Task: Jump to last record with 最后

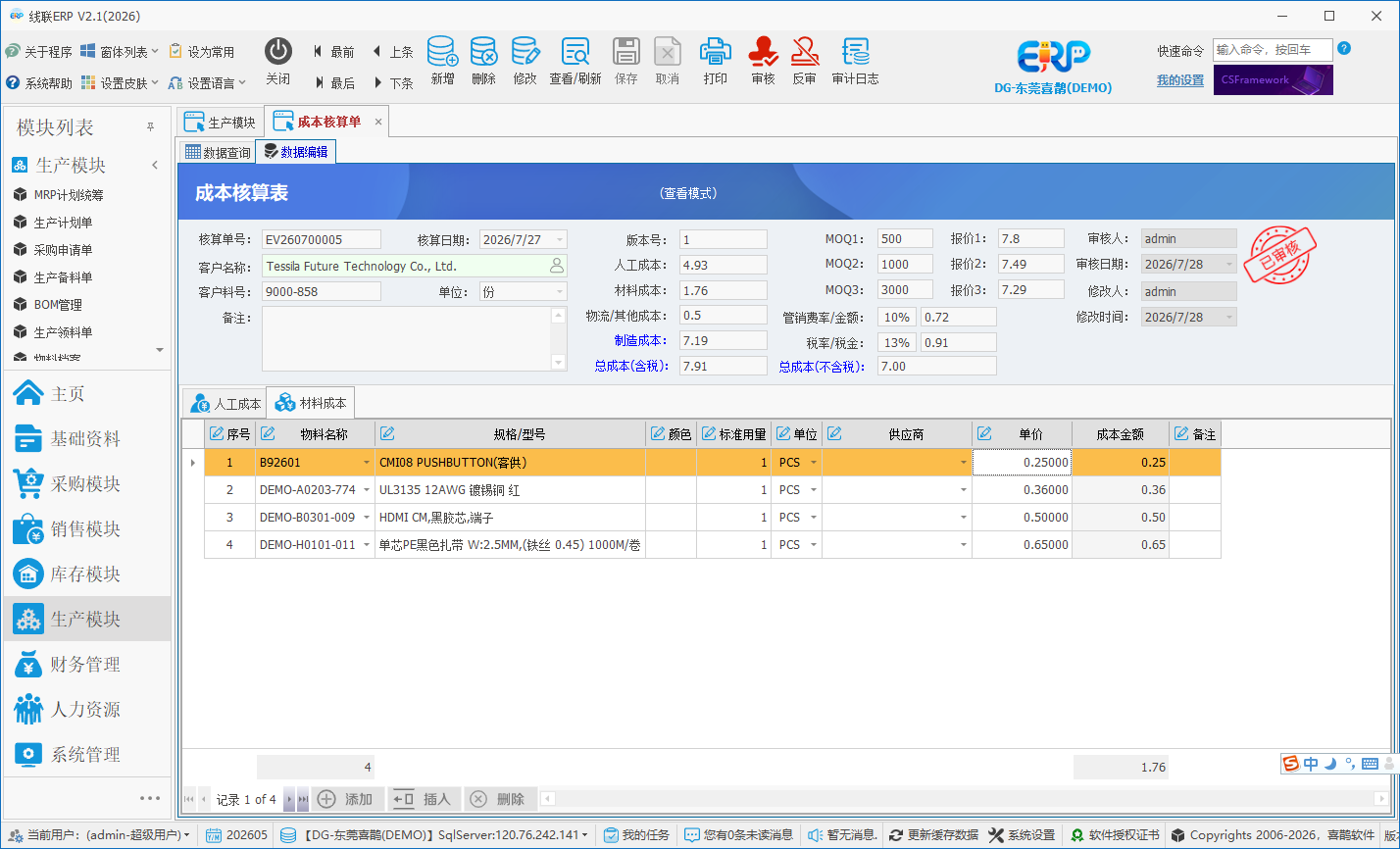Action: point(334,83)
